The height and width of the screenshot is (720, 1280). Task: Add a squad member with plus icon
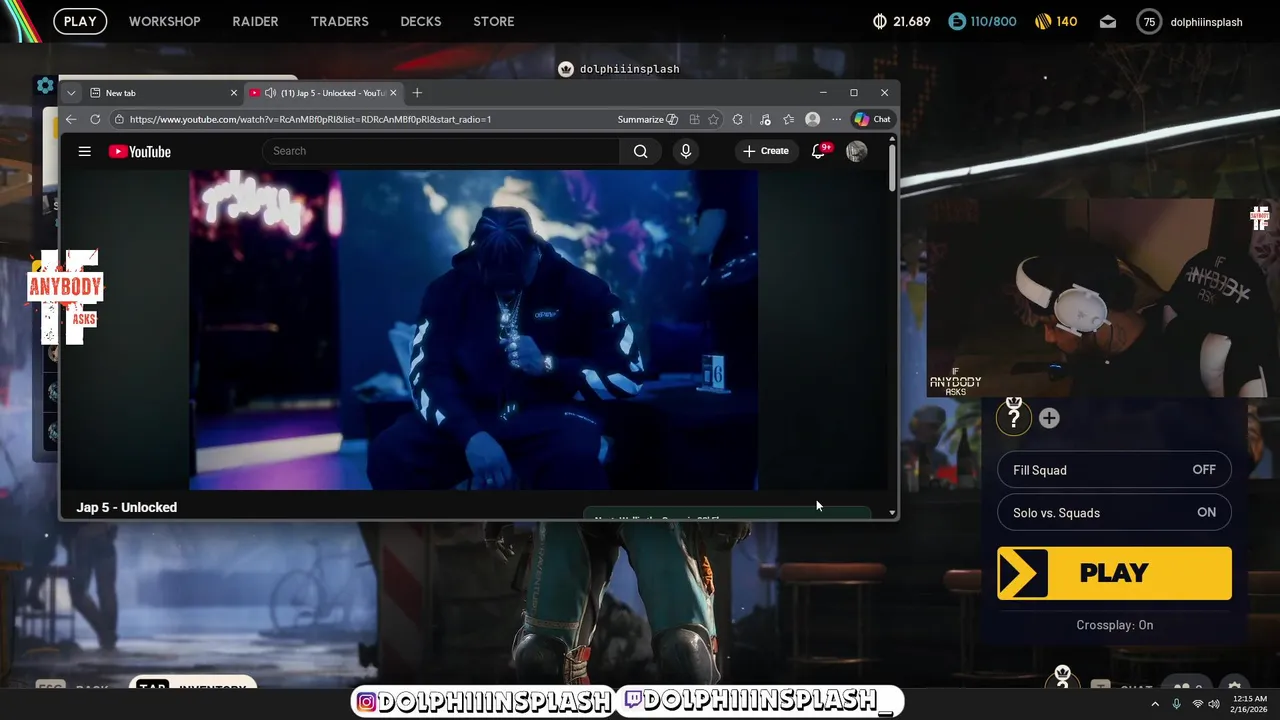coord(1049,418)
